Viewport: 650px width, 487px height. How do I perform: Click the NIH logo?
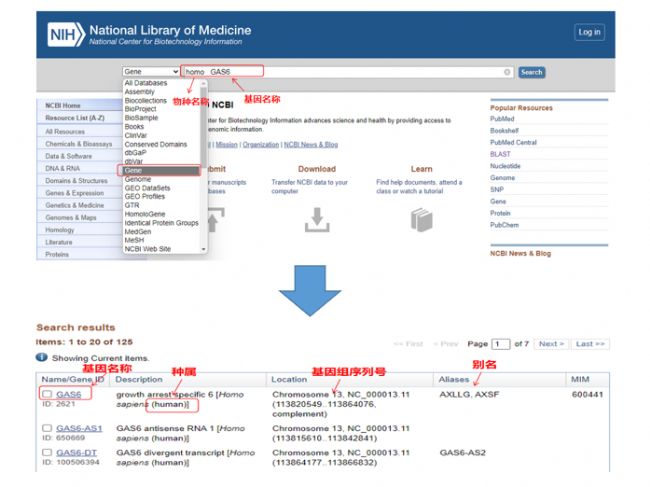click(66, 35)
